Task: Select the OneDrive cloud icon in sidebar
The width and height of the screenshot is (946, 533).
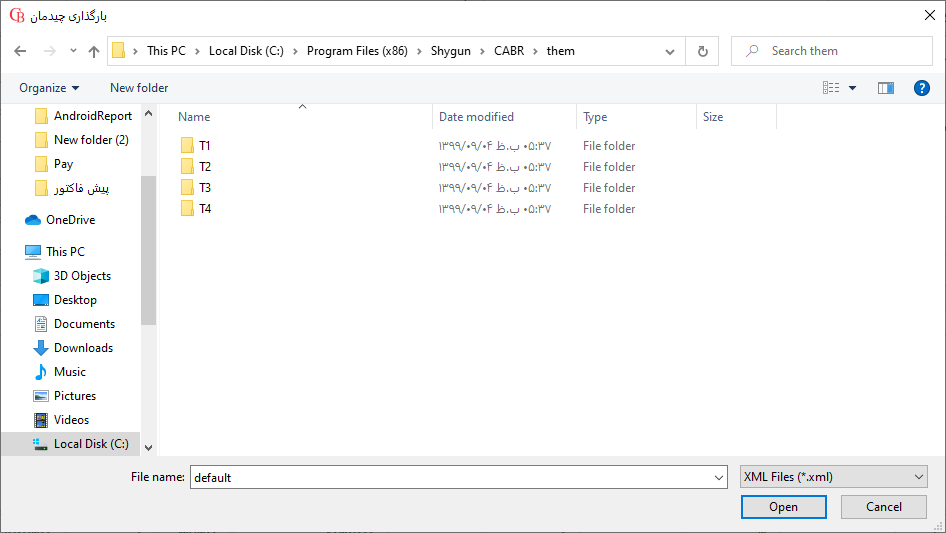Action: (33, 220)
